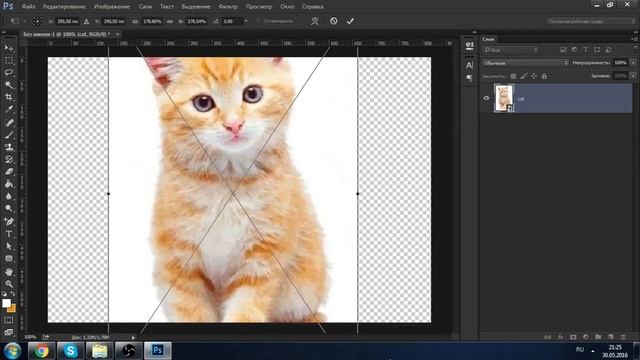Screen dimensions: 640x360
Task: Open the Файл menu
Action: [28, 7]
